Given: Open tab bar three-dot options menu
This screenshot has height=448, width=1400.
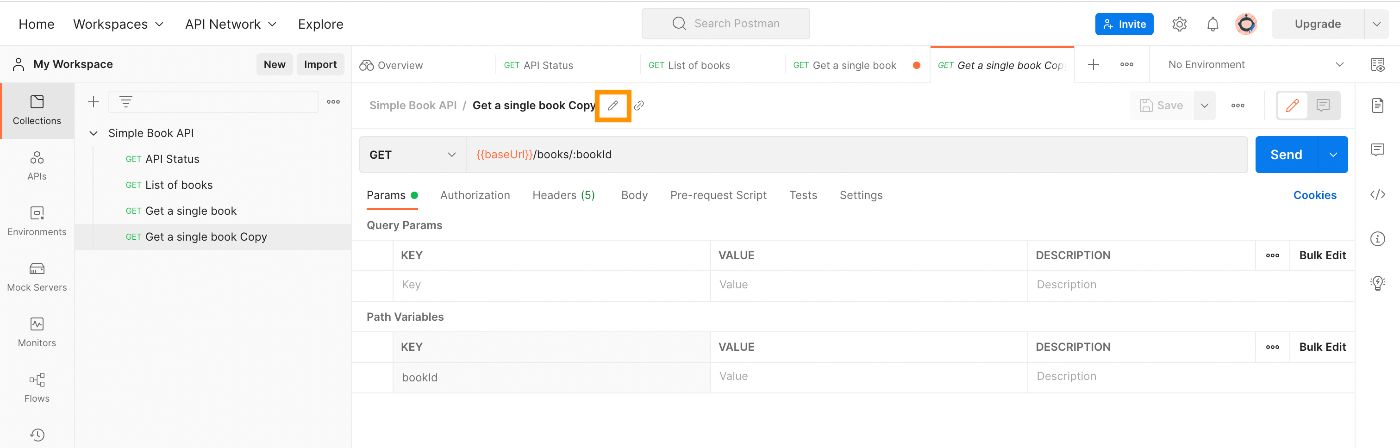Looking at the screenshot, I should (x=1127, y=64).
